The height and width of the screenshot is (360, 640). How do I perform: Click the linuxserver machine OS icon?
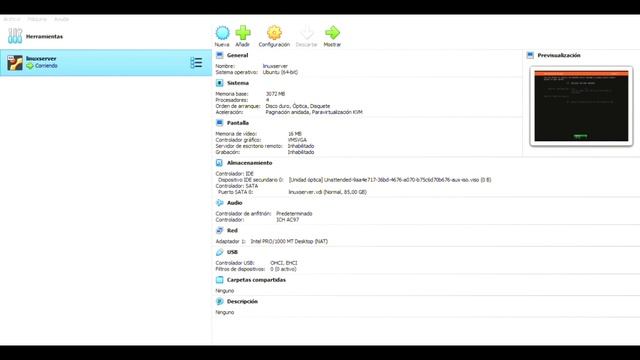click(x=15, y=62)
